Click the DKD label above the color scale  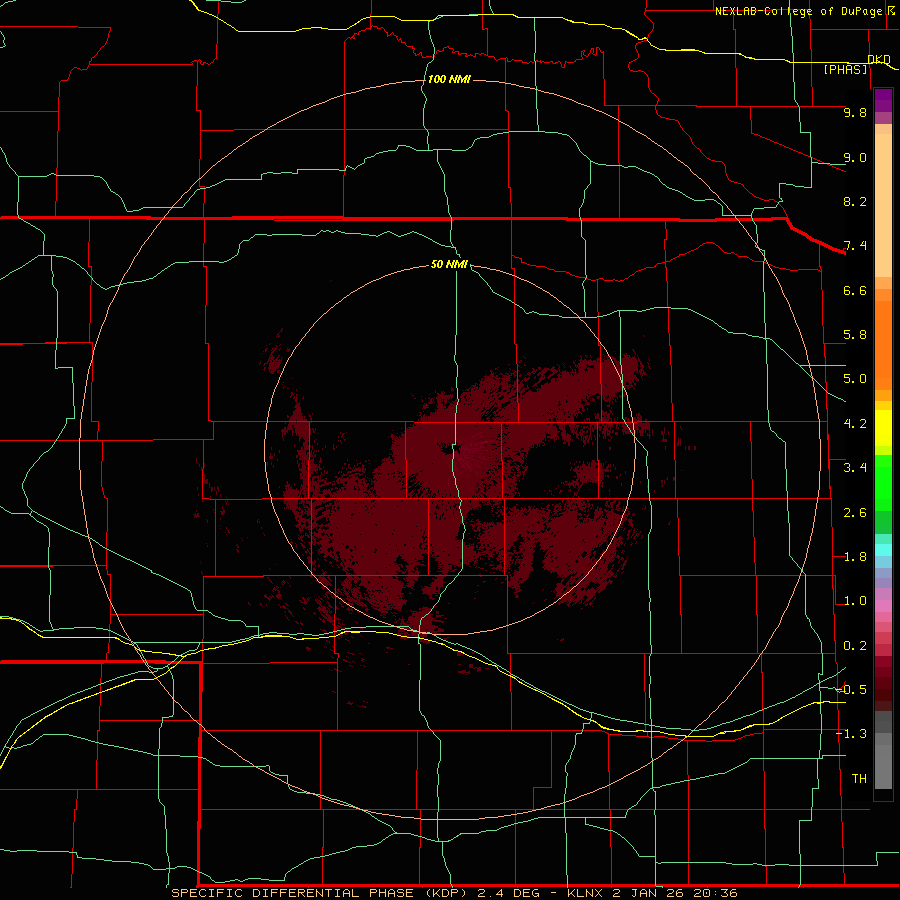[x=879, y=59]
